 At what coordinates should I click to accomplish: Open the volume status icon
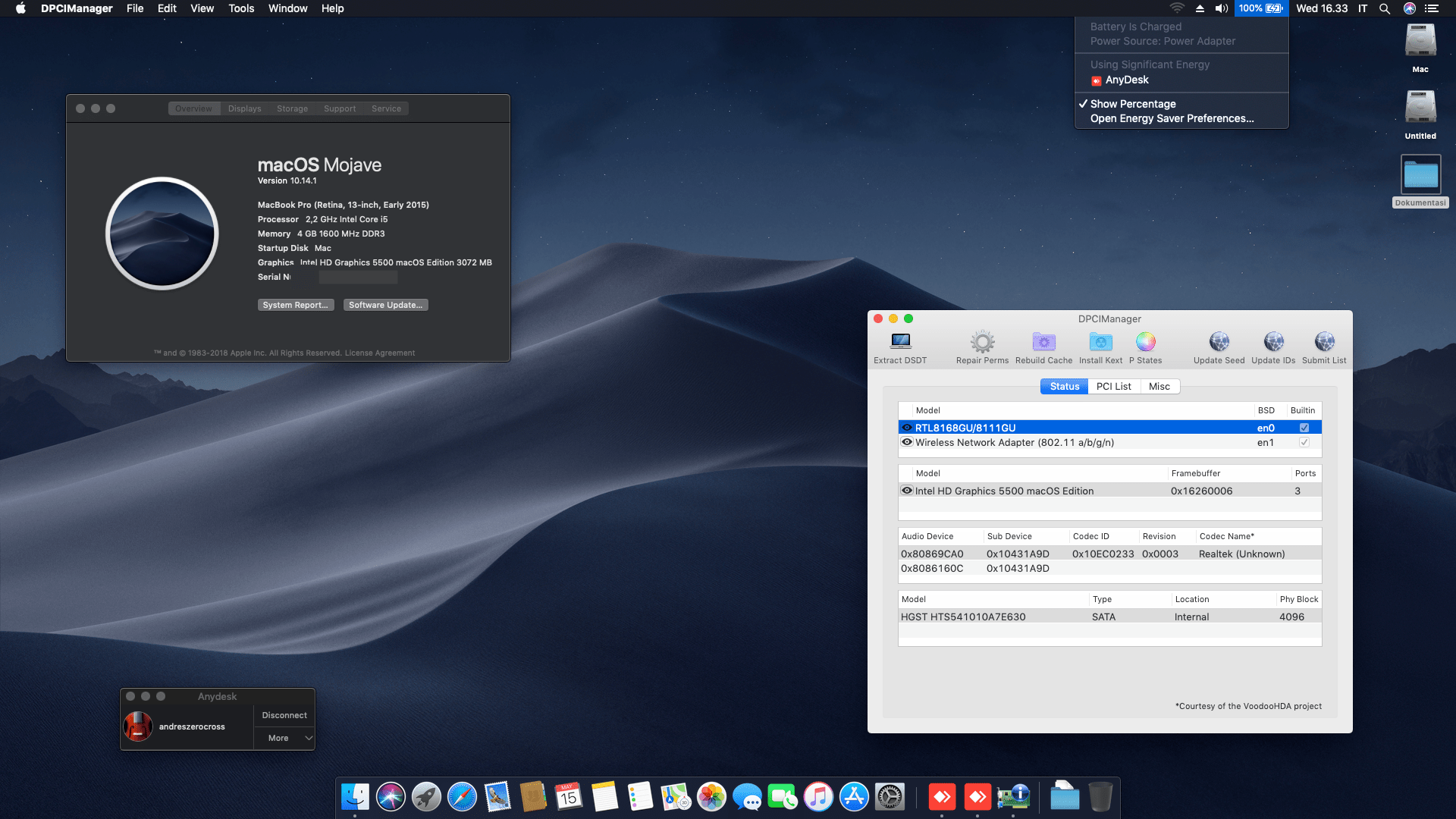[1222, 8]
